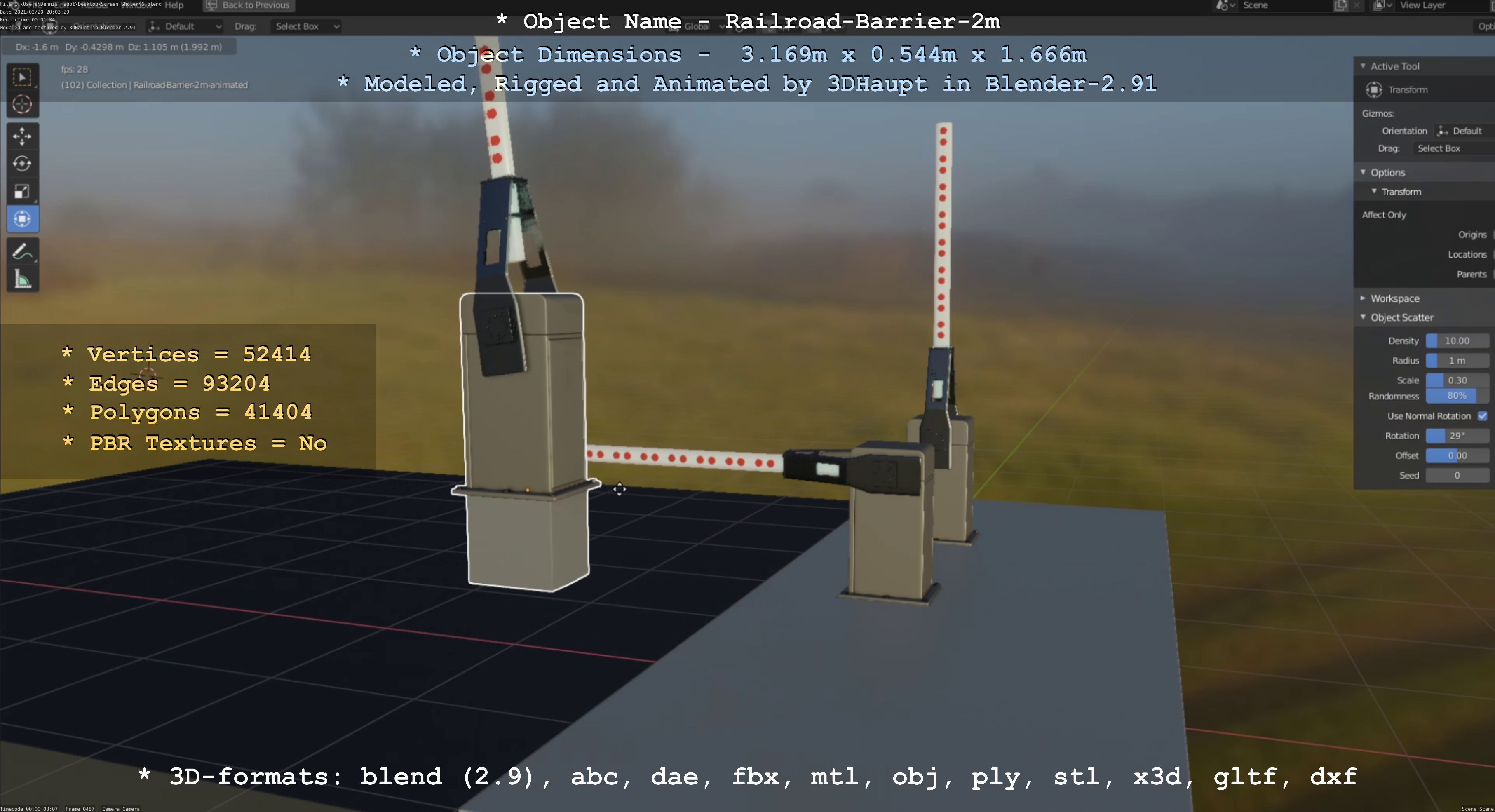Screen dimensions: 1495x812
Task: Pick the Rotate tool
Action: coord(22,164)
